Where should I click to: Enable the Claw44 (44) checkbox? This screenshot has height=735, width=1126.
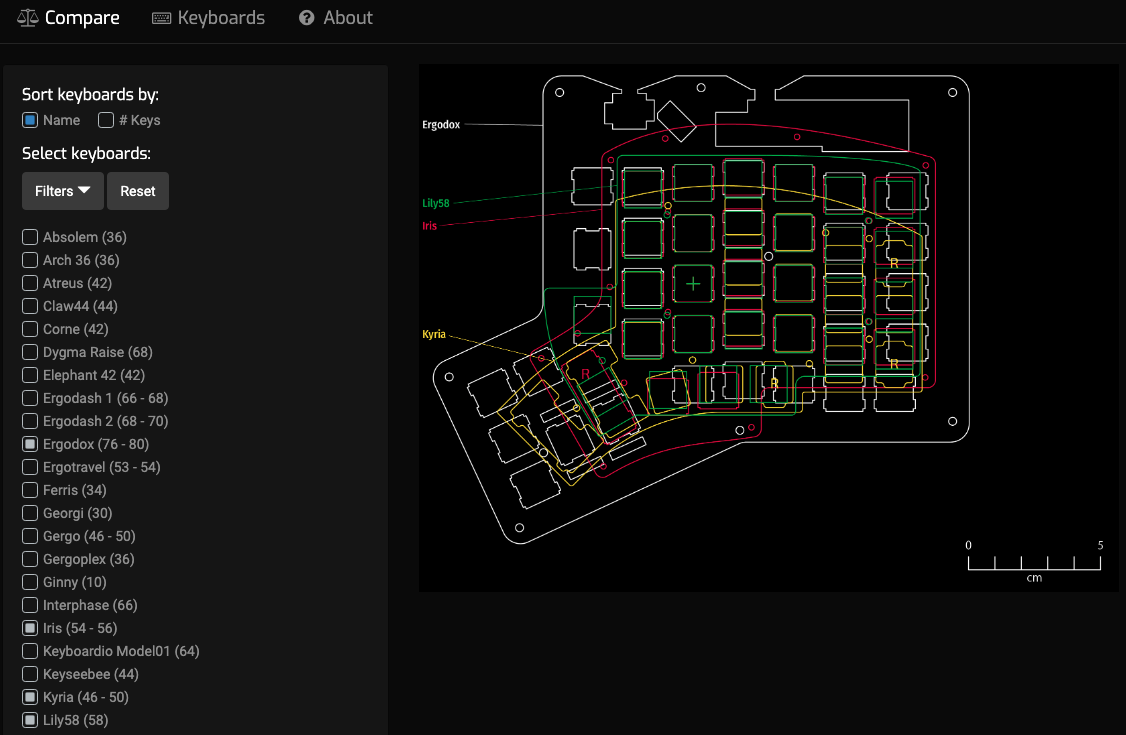pos(30,306)
